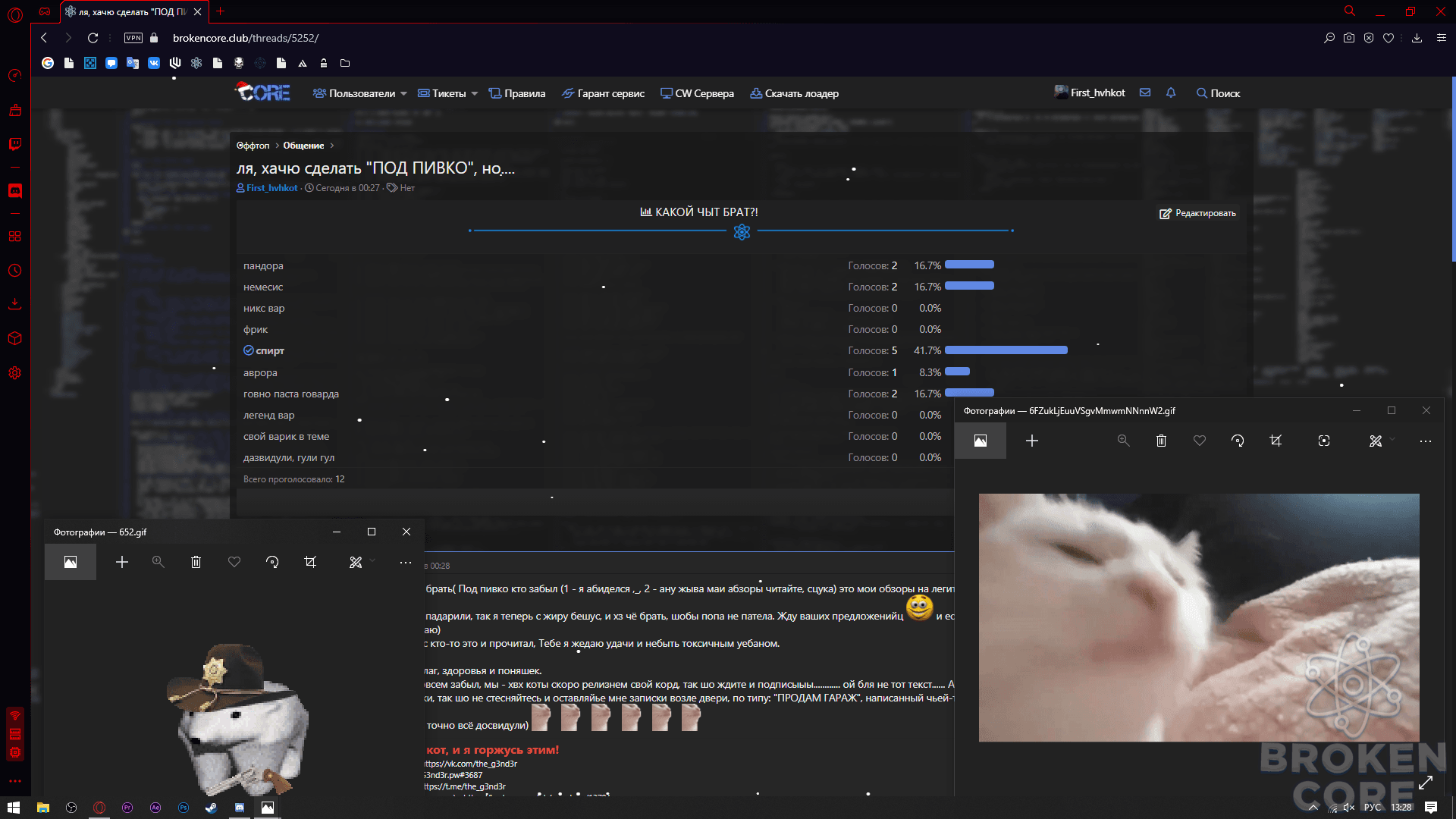Toggle favorite heart in 652.gif window
The image size is (1456, 819).
tap(234, 562)
